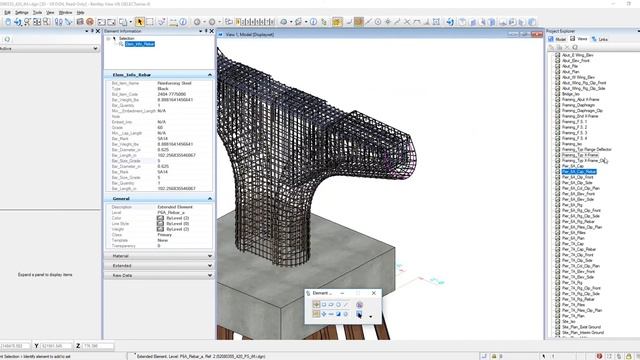This screenshot has width=640, height=360.
Task: Pin the Element Information panel
Action: point(206,31)
